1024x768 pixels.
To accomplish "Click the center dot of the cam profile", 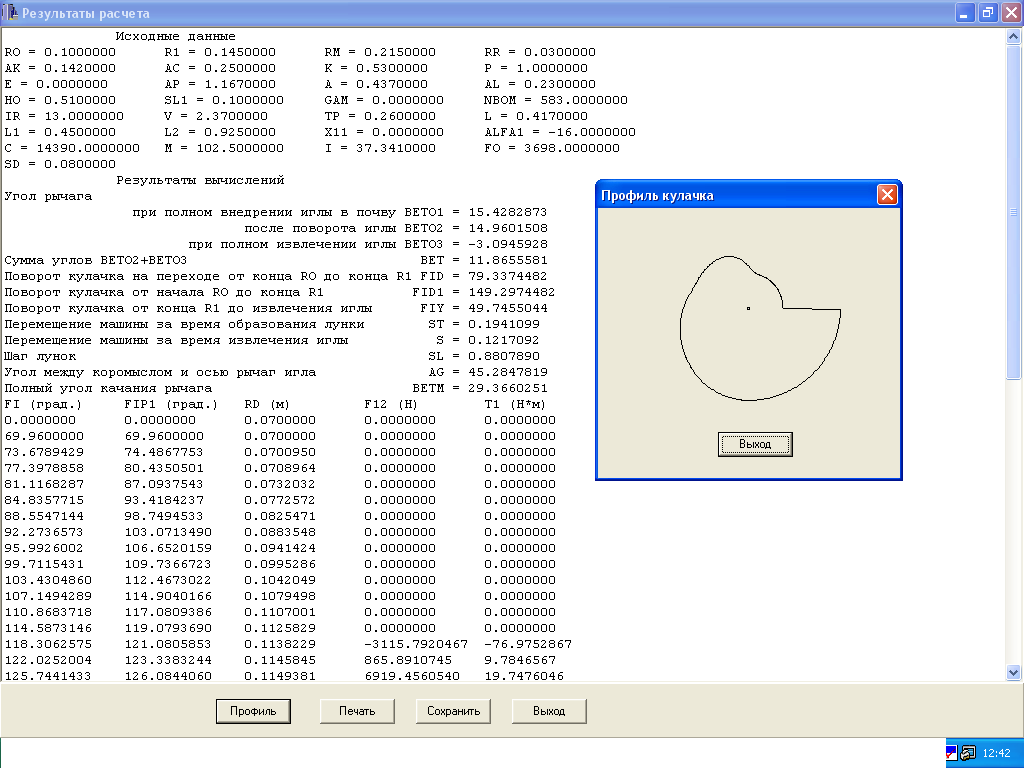I will click(x=748, y=308).
